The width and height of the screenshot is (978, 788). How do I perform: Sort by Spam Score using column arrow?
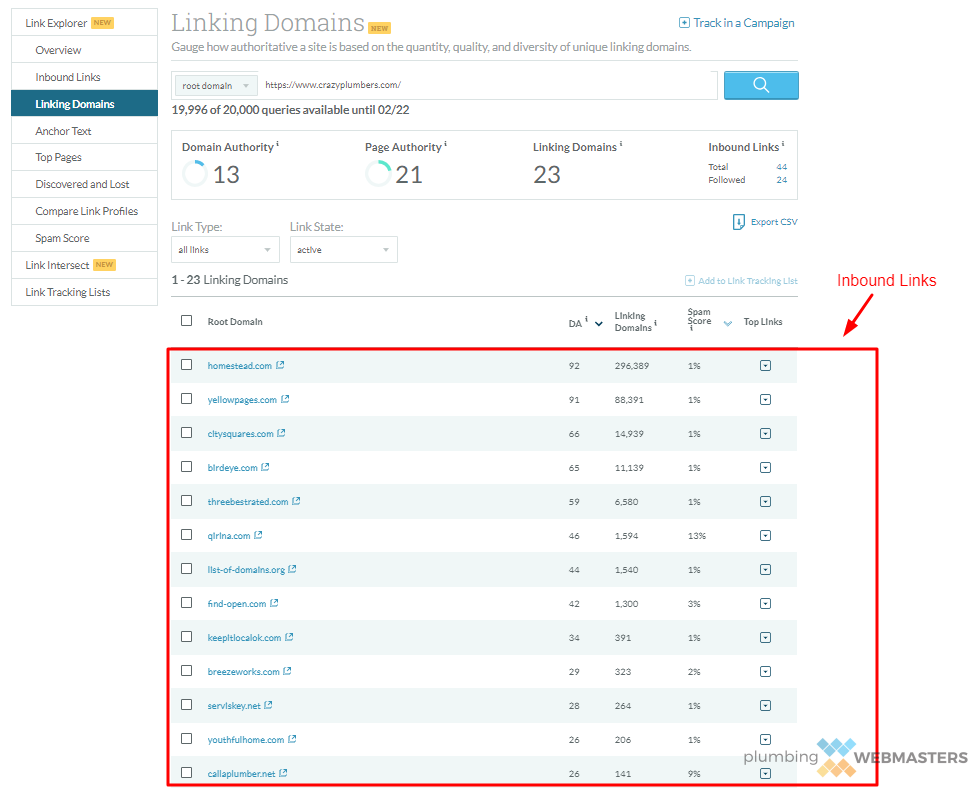[x=727, y=323]
